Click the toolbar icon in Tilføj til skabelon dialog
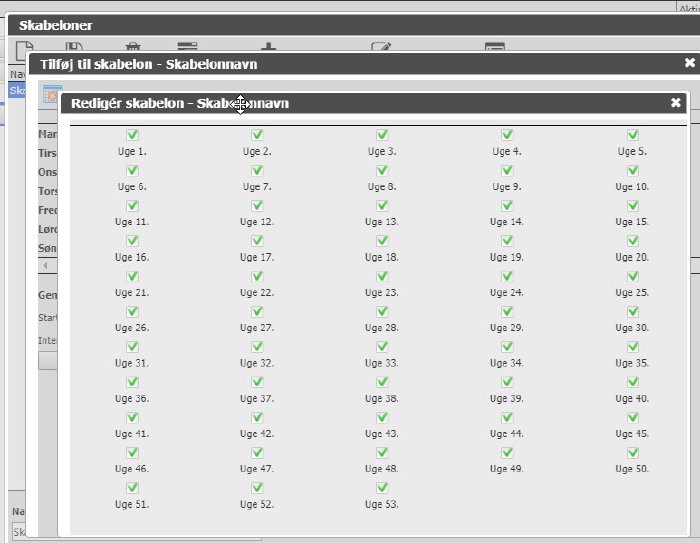The width and height of the screenshot is (700, 543). (x=50, y=94)
